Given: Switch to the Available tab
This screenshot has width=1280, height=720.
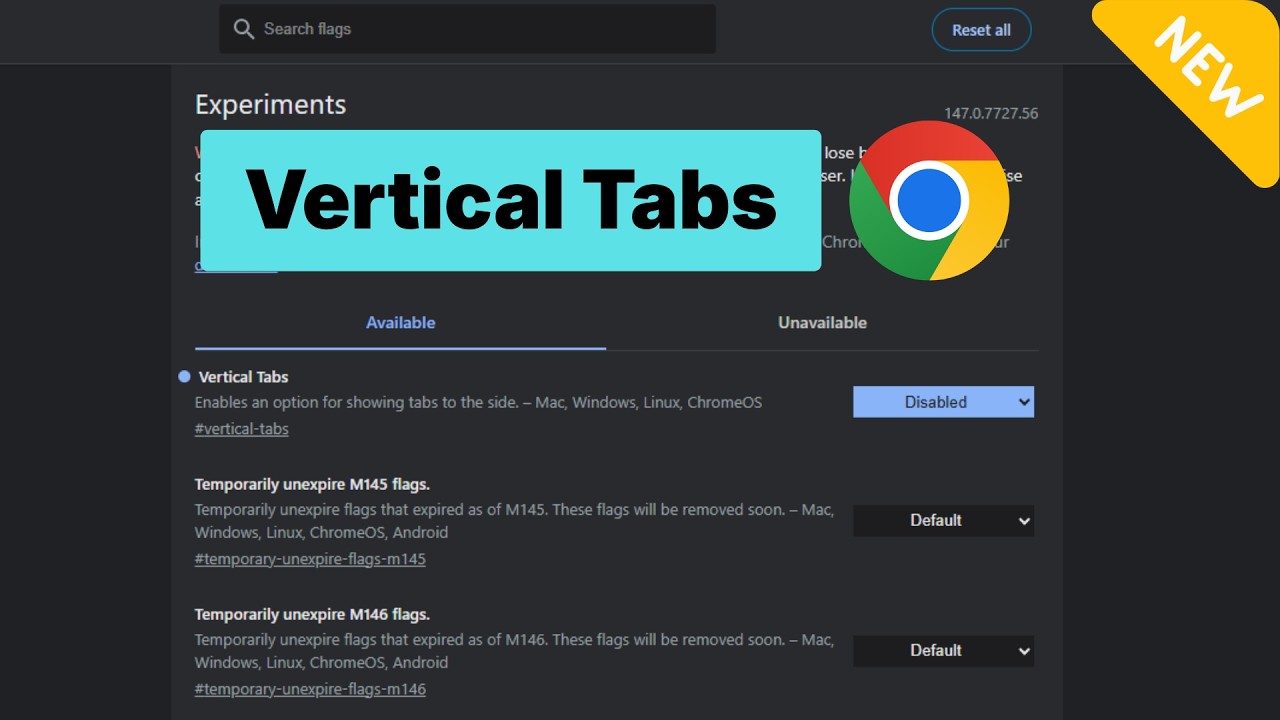Looking at the screenshot, I should click(x=400, y=323).
